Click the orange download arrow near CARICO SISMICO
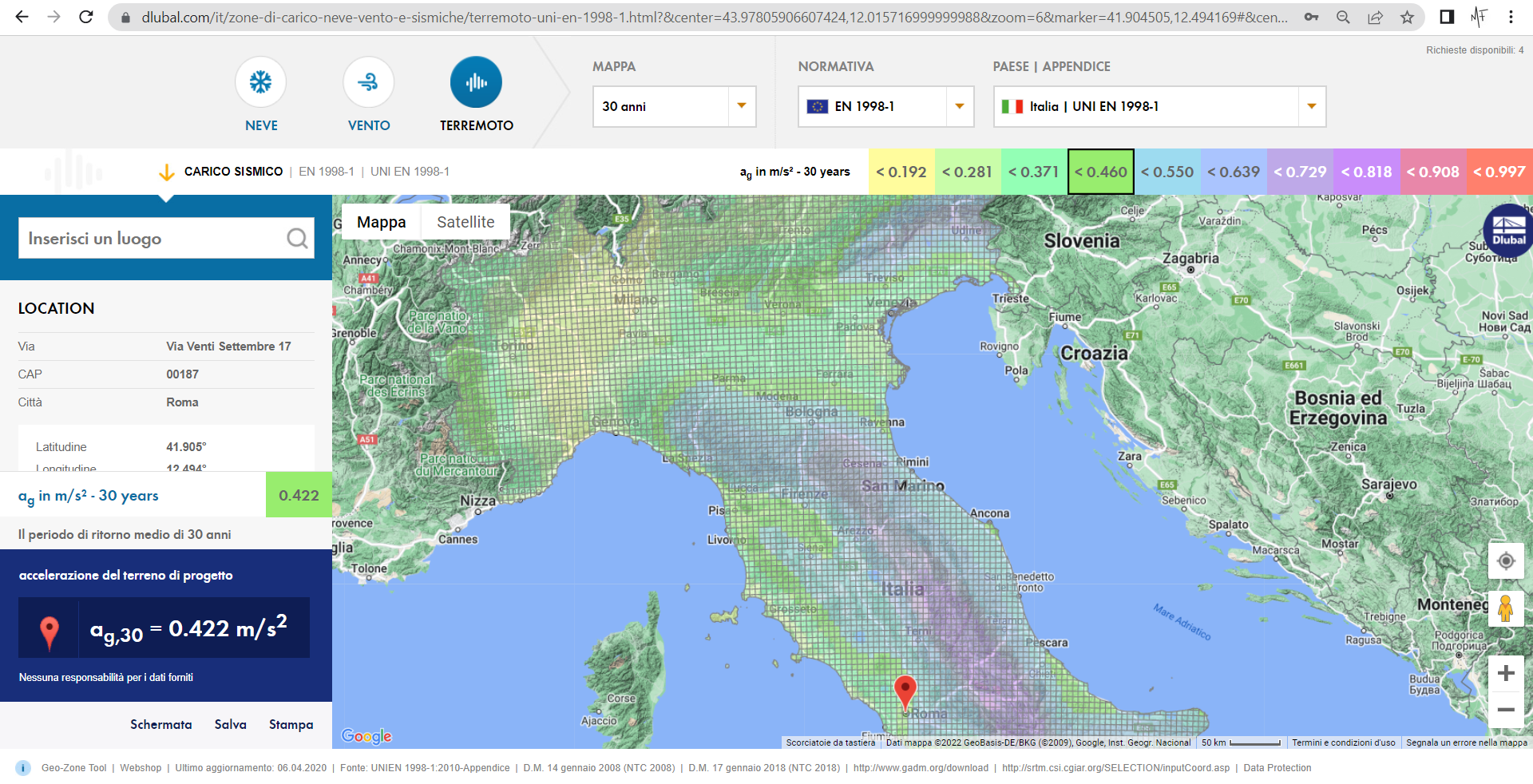Screen dimensions: 1533x784 pyautogui.click(x=167, y=171)
